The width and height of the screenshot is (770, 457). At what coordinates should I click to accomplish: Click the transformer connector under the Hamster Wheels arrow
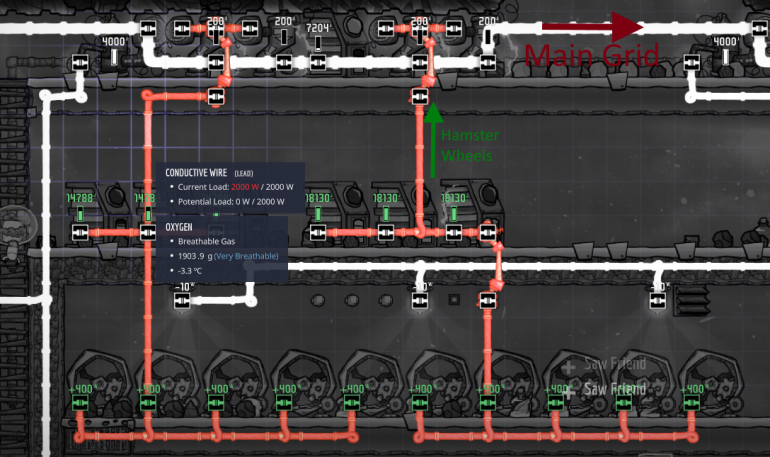tap(419, 97)
